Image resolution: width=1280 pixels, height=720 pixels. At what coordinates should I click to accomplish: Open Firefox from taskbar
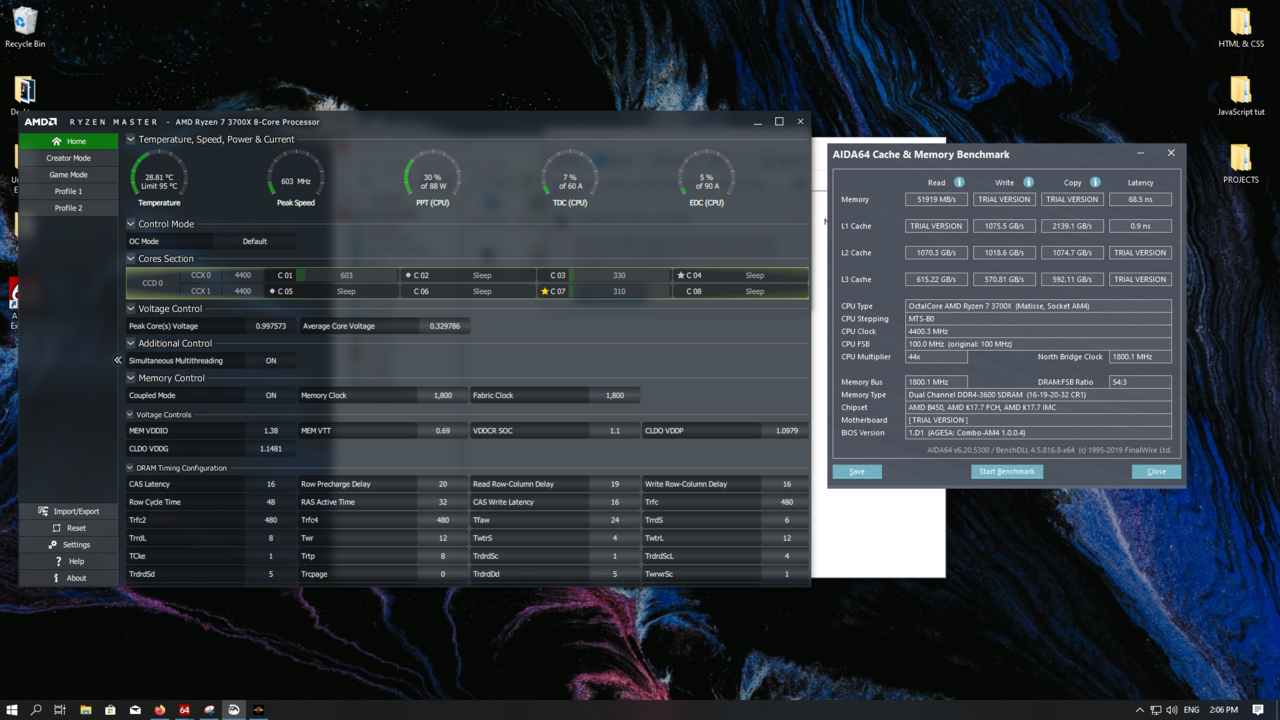[160, 710]
